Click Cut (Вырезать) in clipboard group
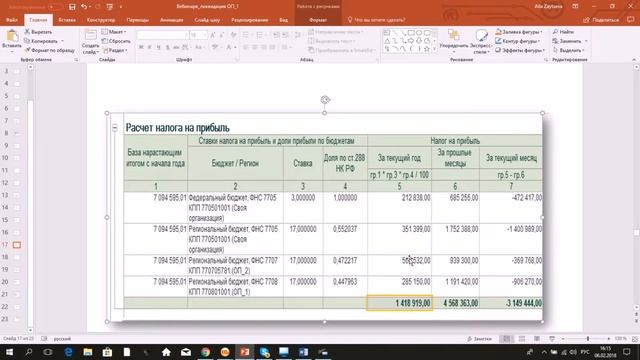Viewport: 640px width, 360px height. point(38,32)
